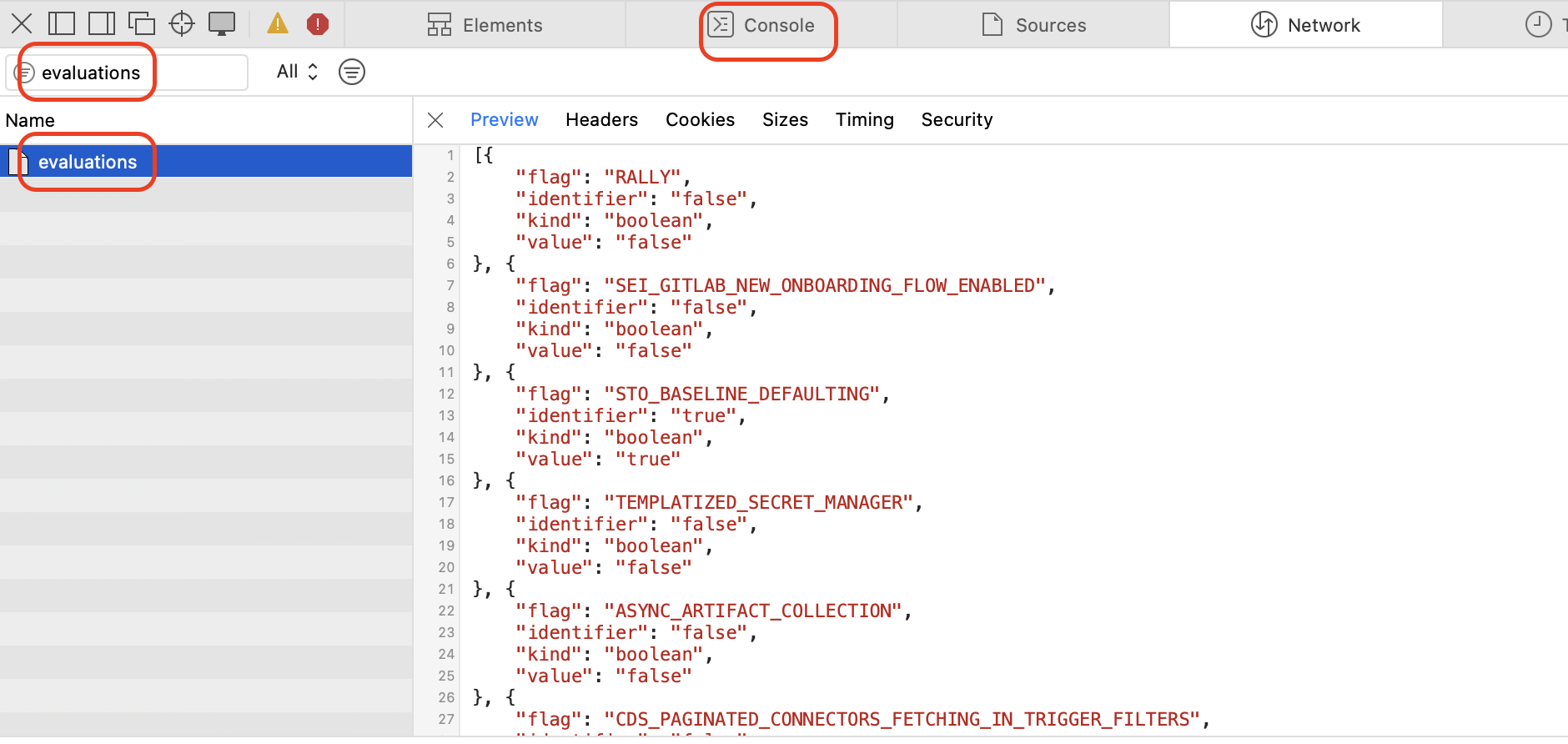Click the device settings monitor icon

coord(222,23)
